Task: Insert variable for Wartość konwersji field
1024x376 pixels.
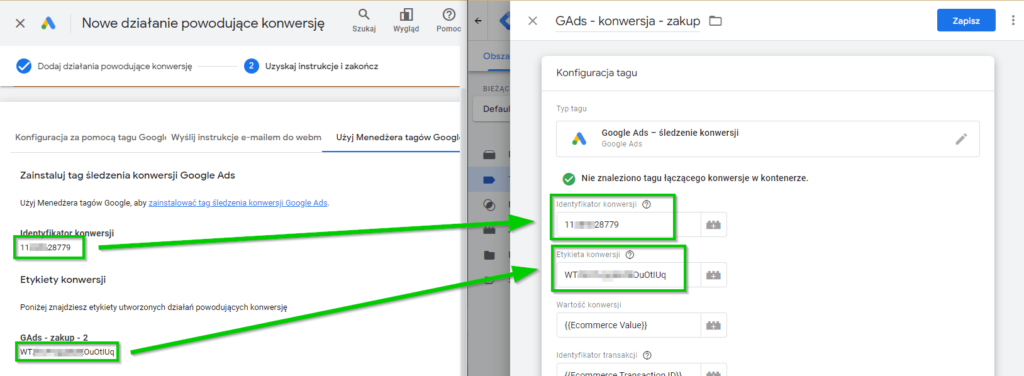Action: 714,325
